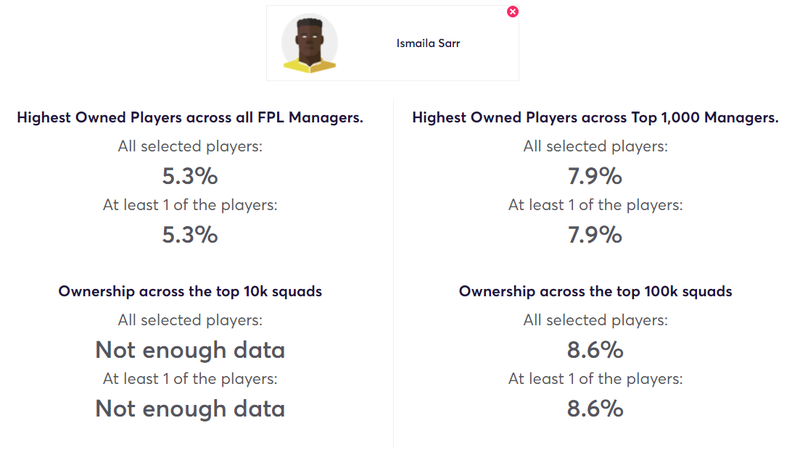Viewport: 800px width, 460px height.
Task: Remove Ismaila Sarr with the red X icon
Action: [513, 12]
